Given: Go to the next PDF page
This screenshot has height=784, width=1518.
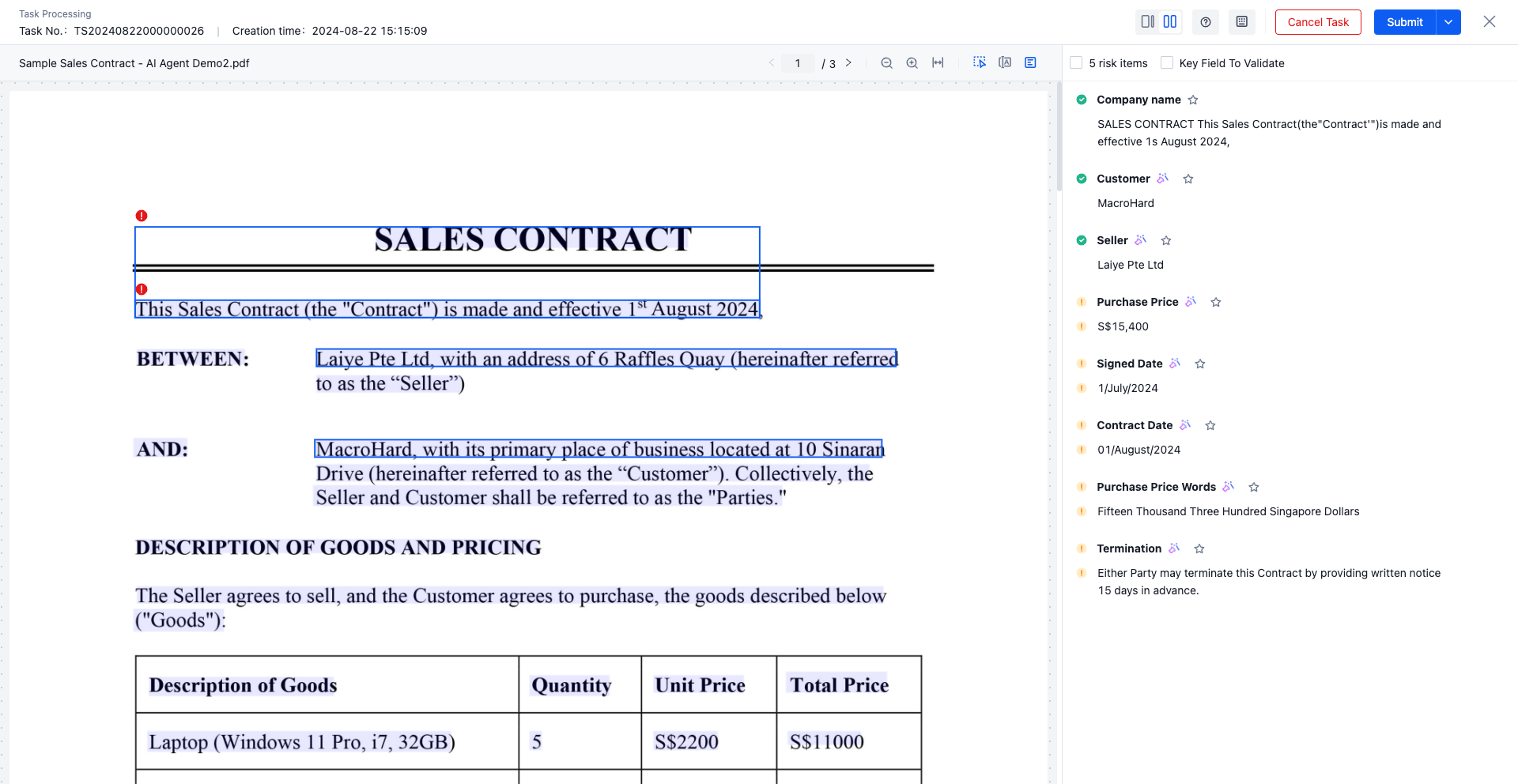Looking at the screenshot, I should [848, 63].
